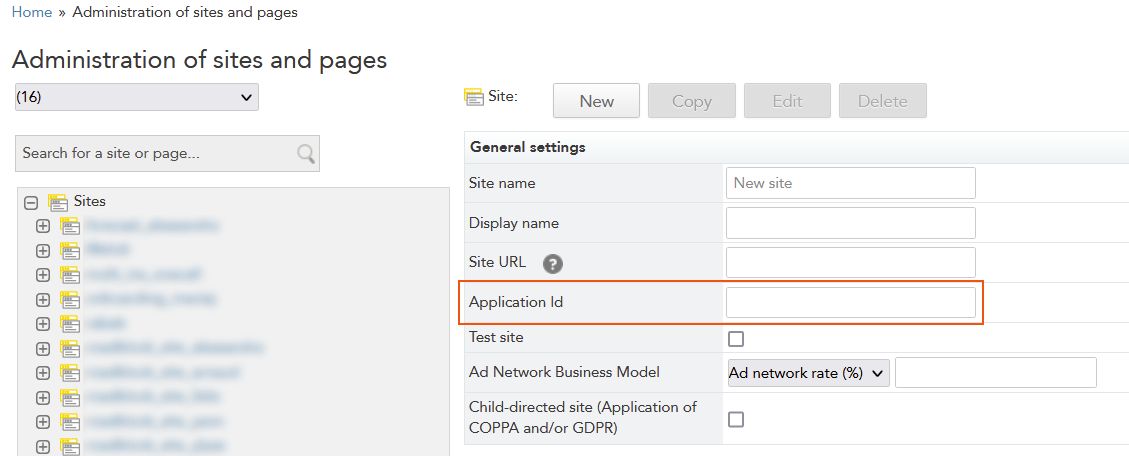Expand the fourth site in the tree
This screenshot has height=456, width=1129.
[43, 299]
